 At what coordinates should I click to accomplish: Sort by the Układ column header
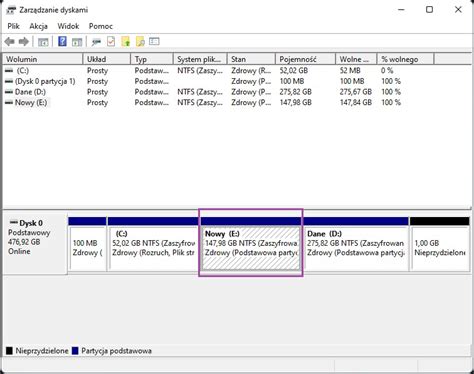tap(107, 59)
